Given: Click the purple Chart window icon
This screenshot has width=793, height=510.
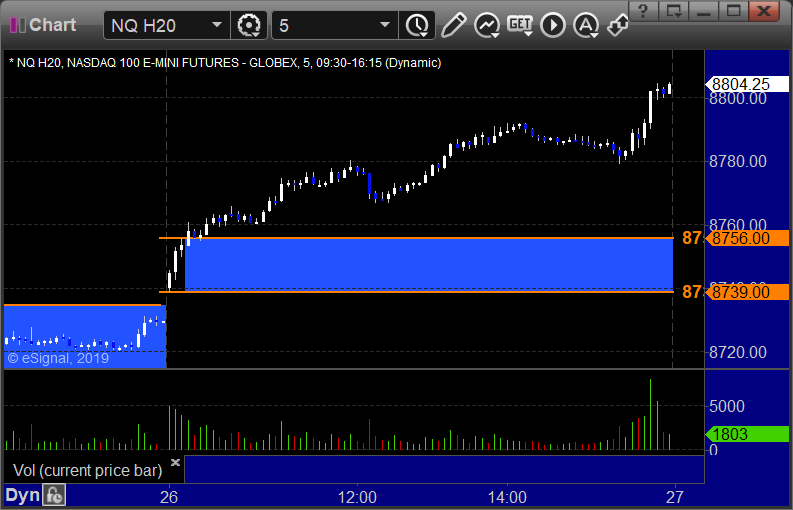Looking at the screenshot, I should 18,25.
